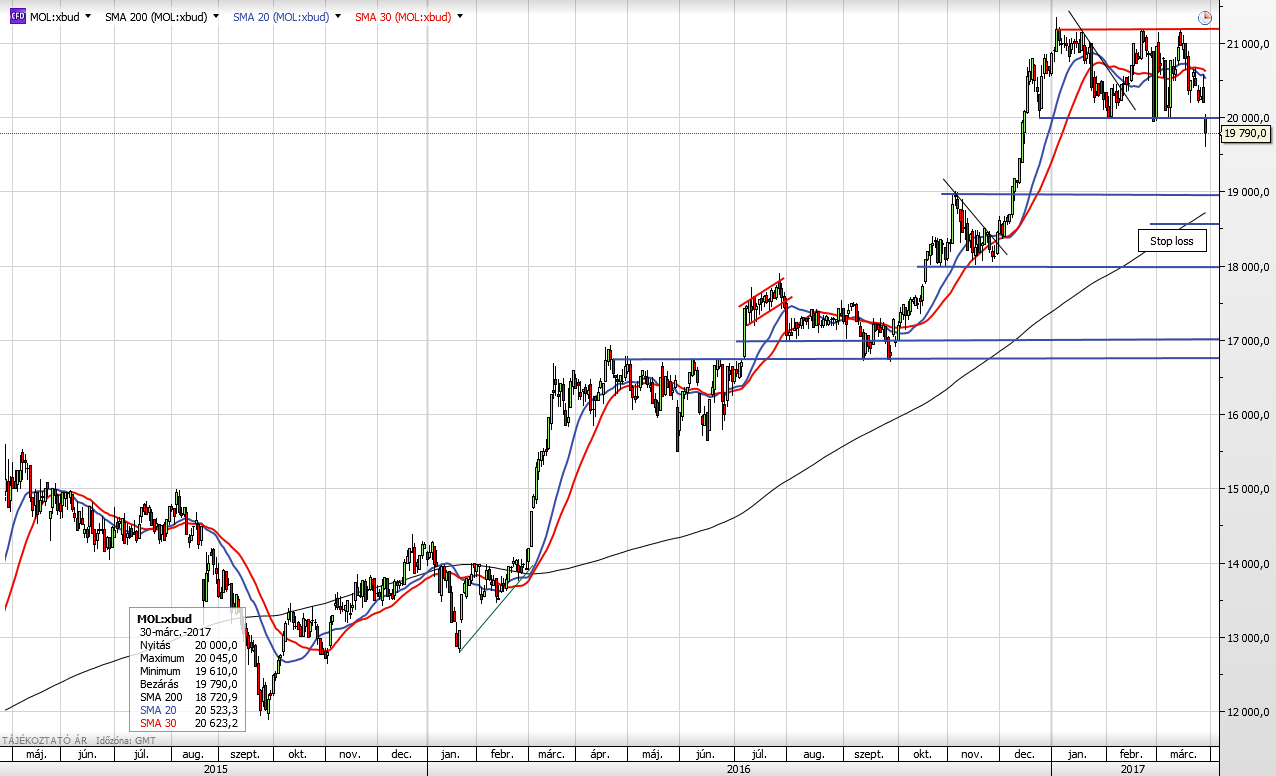Click the 2017 year label on the time axis
The height and width of the screenshot is (776, 1276).
click(x=1132, y=768)
